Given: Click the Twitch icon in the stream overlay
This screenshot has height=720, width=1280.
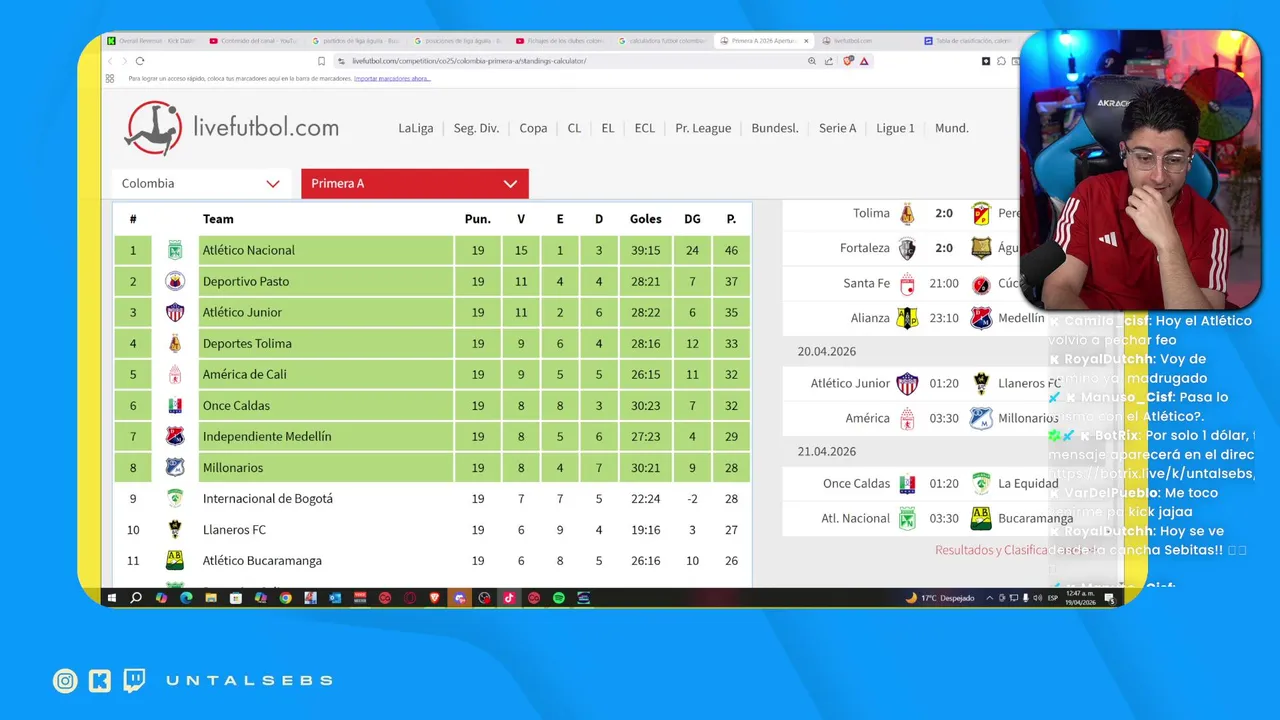Looking at the screenshot, I should point(134,681).
